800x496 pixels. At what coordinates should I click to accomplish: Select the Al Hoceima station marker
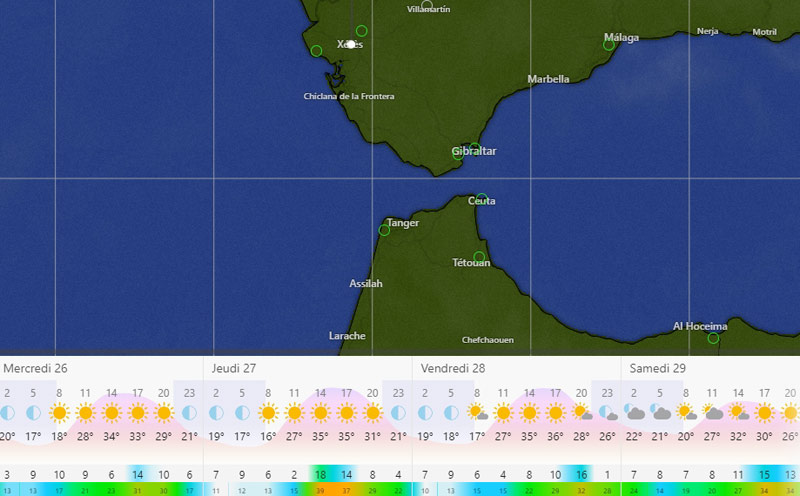(x=713, y=338)
